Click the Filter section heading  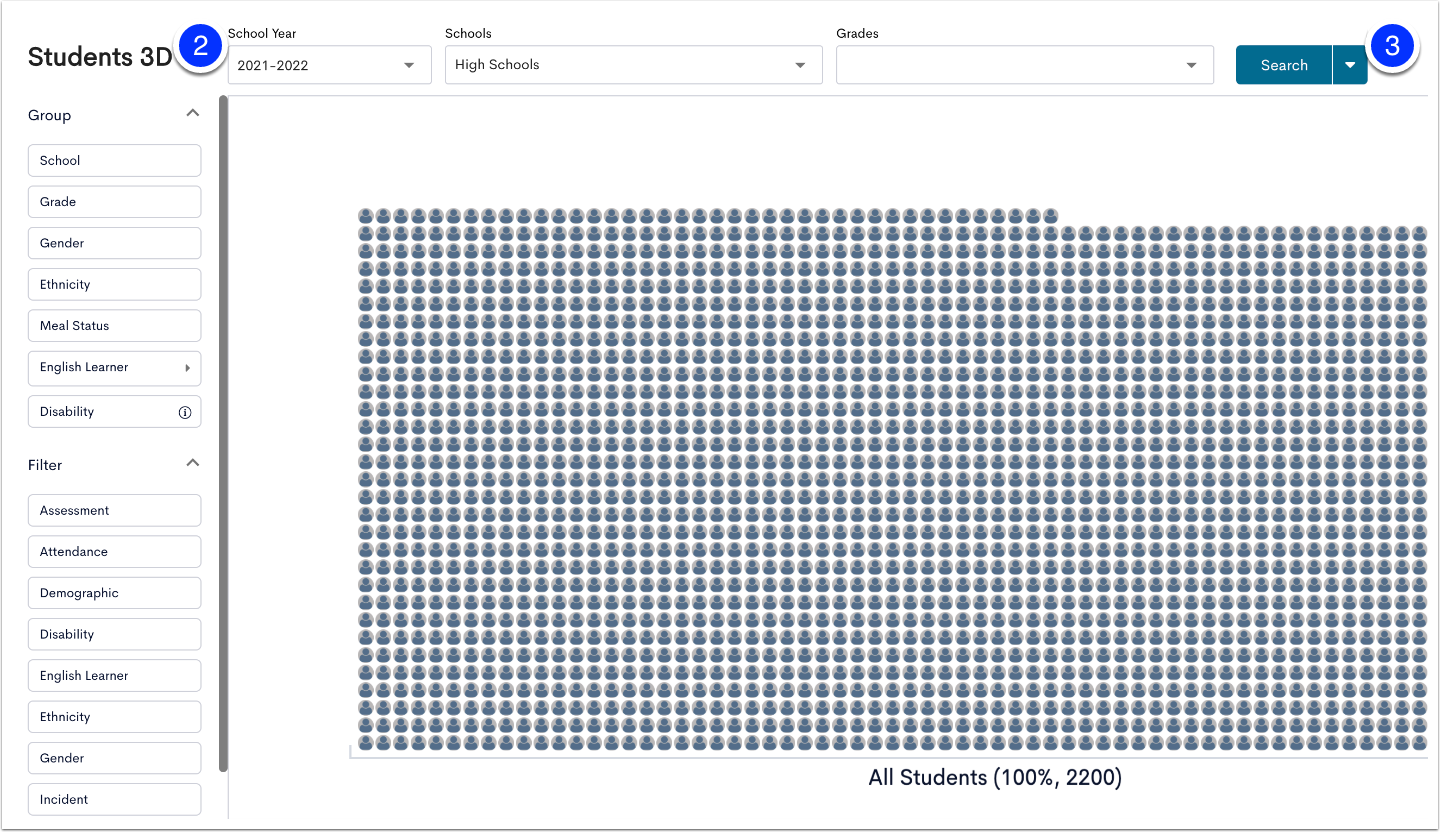(x=45, y=465)
